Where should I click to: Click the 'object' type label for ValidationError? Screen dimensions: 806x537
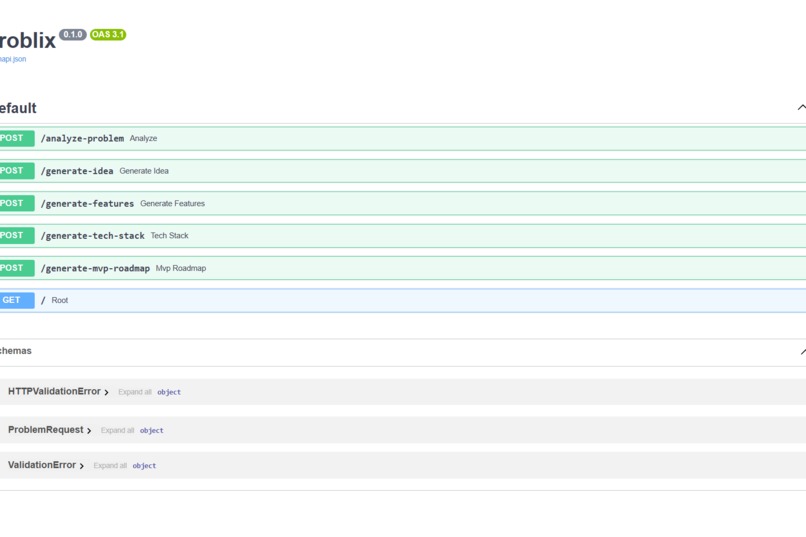pos(144,466)
